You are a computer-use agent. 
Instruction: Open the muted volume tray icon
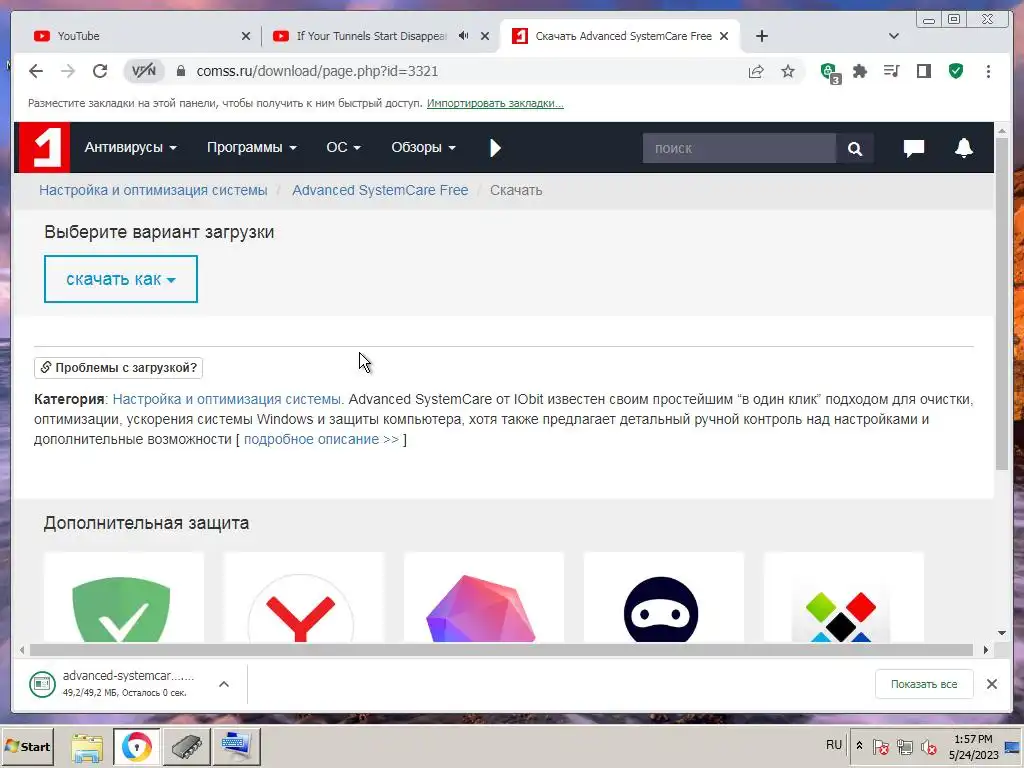click(x=928, y=746)
